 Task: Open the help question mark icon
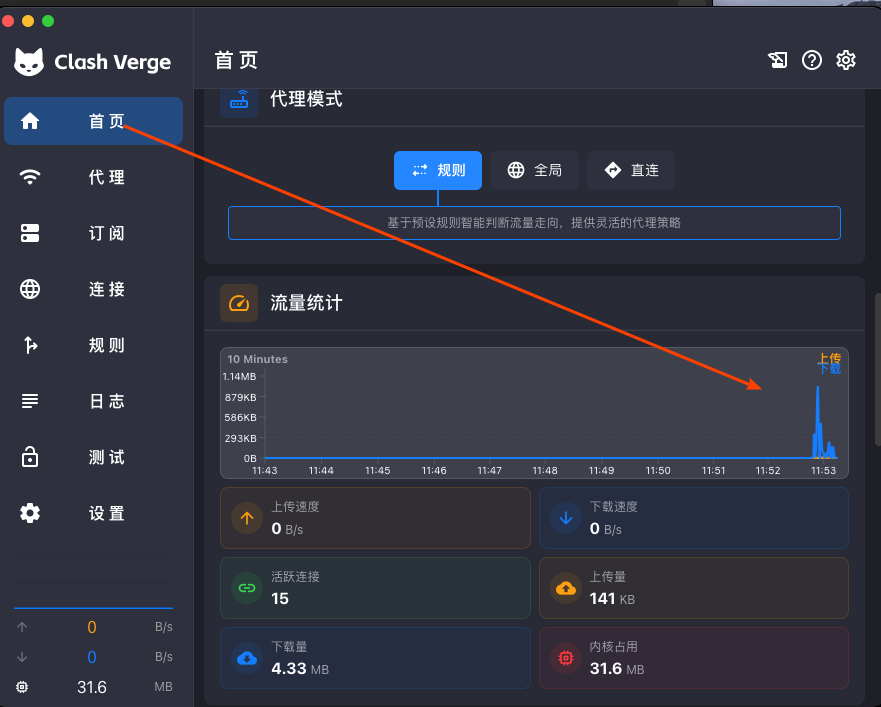pyautogui.click(x=811, y=60)
